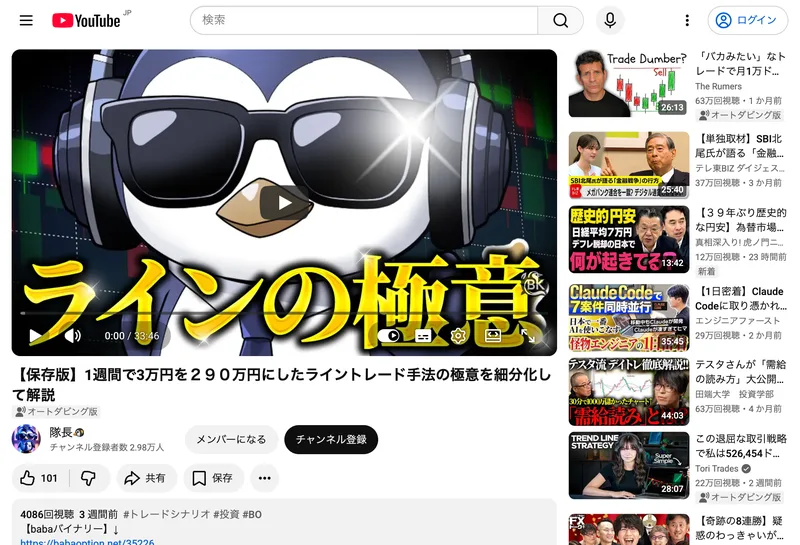Image resolution: width=800 pixels, height=545 pixels.
Task: Click the 共有 share button
Action: (x=146, y=478)
